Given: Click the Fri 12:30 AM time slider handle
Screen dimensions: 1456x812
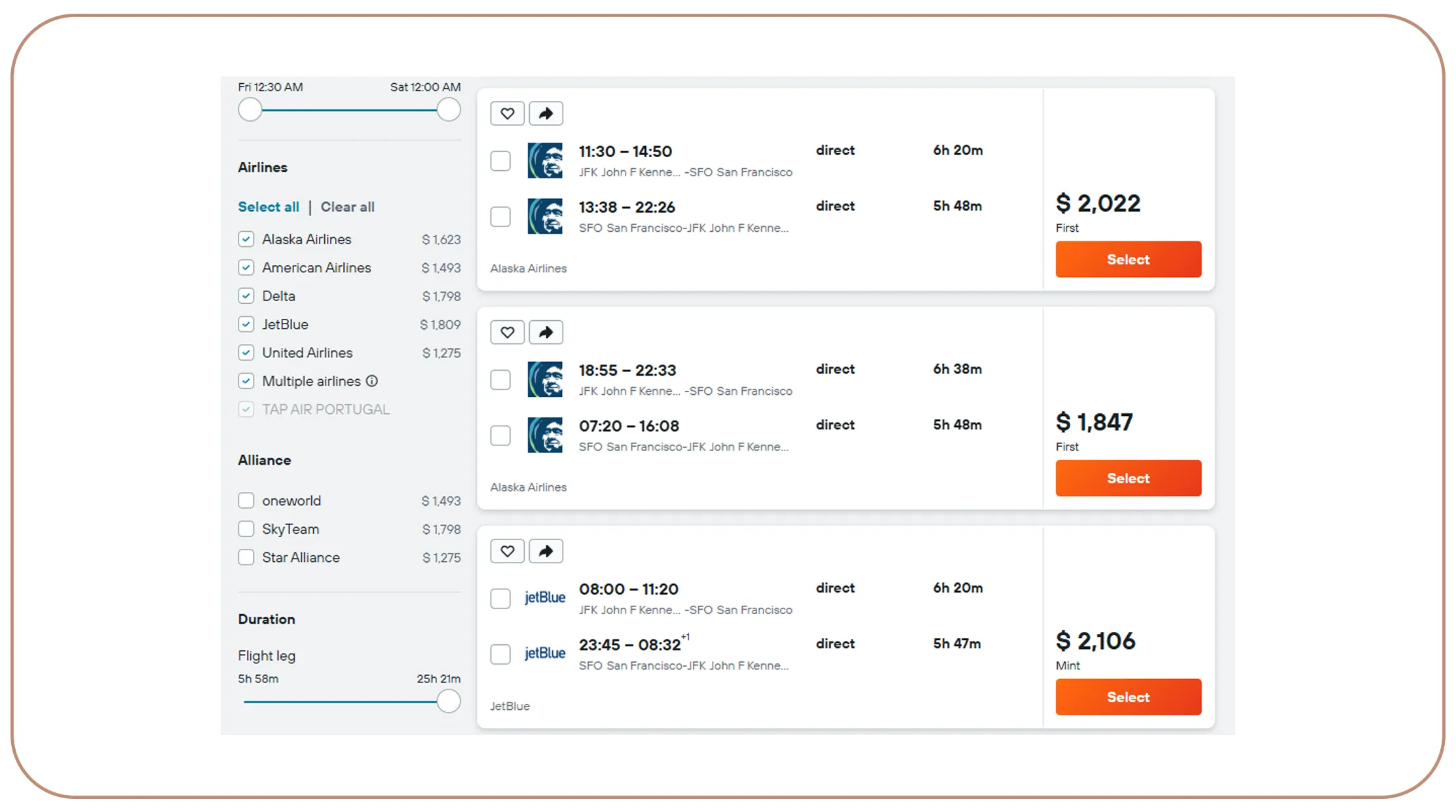Looking at the screenshot, I should tap(250, 109).
